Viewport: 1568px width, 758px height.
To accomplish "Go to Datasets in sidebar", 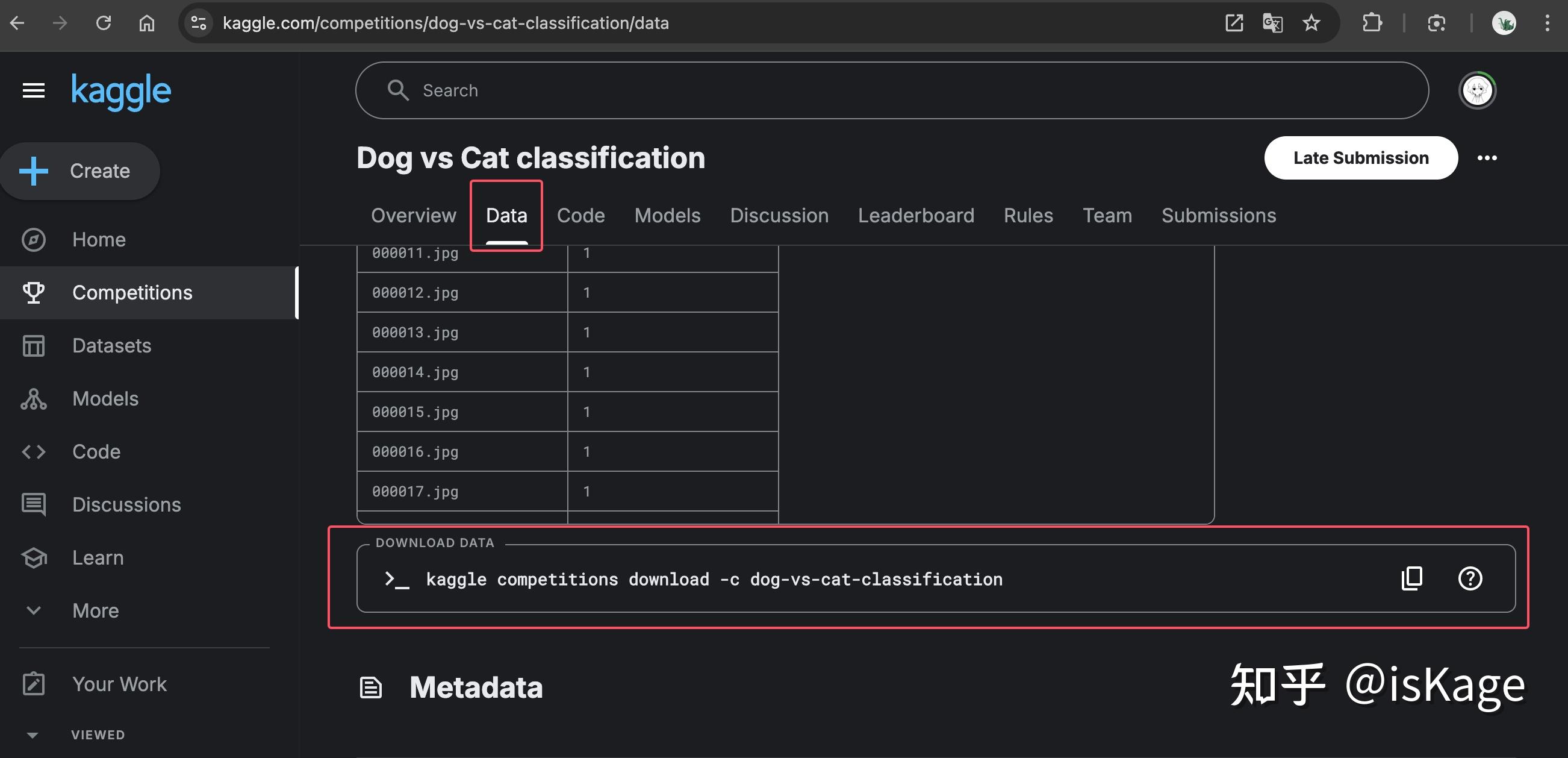I will [x=111, y=345].
